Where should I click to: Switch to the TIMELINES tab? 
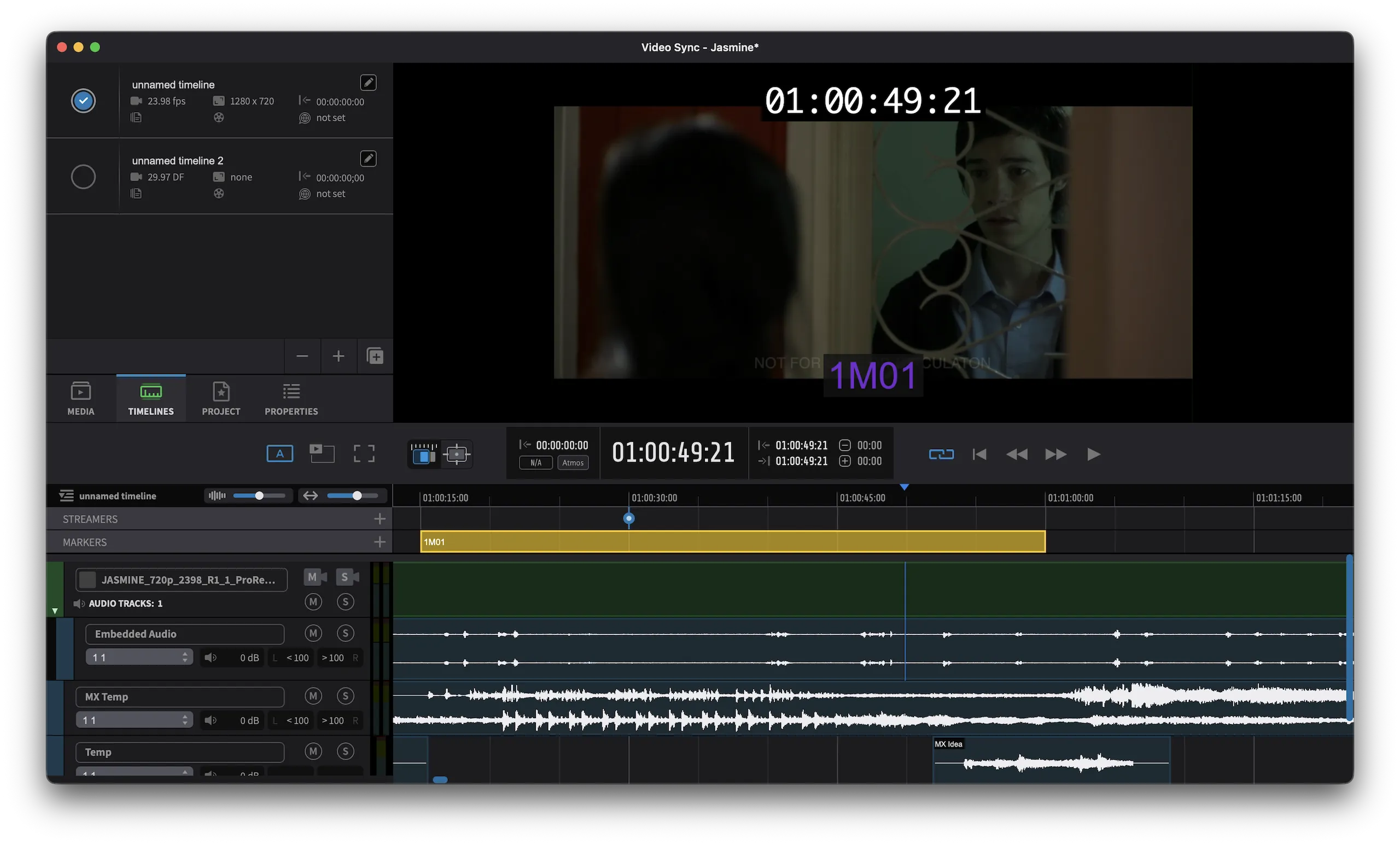151,399
